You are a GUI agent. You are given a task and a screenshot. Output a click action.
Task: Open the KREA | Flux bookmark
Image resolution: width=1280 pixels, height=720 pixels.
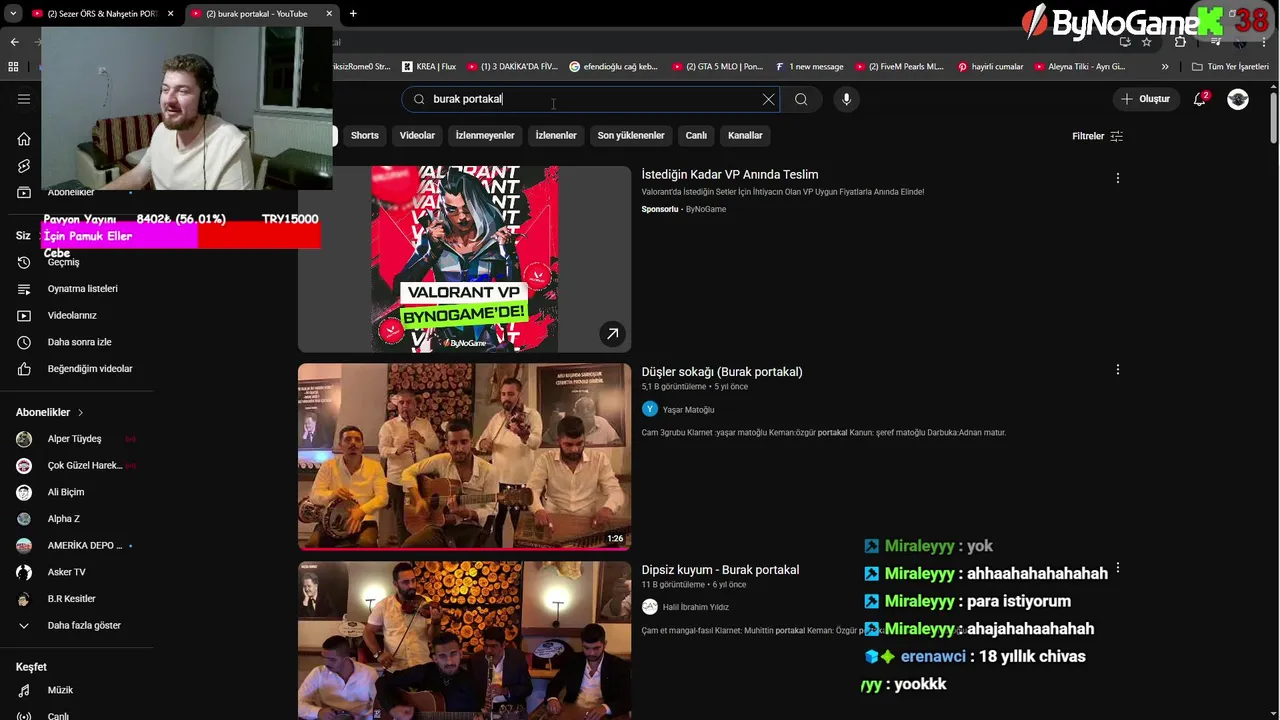[429, 67]
